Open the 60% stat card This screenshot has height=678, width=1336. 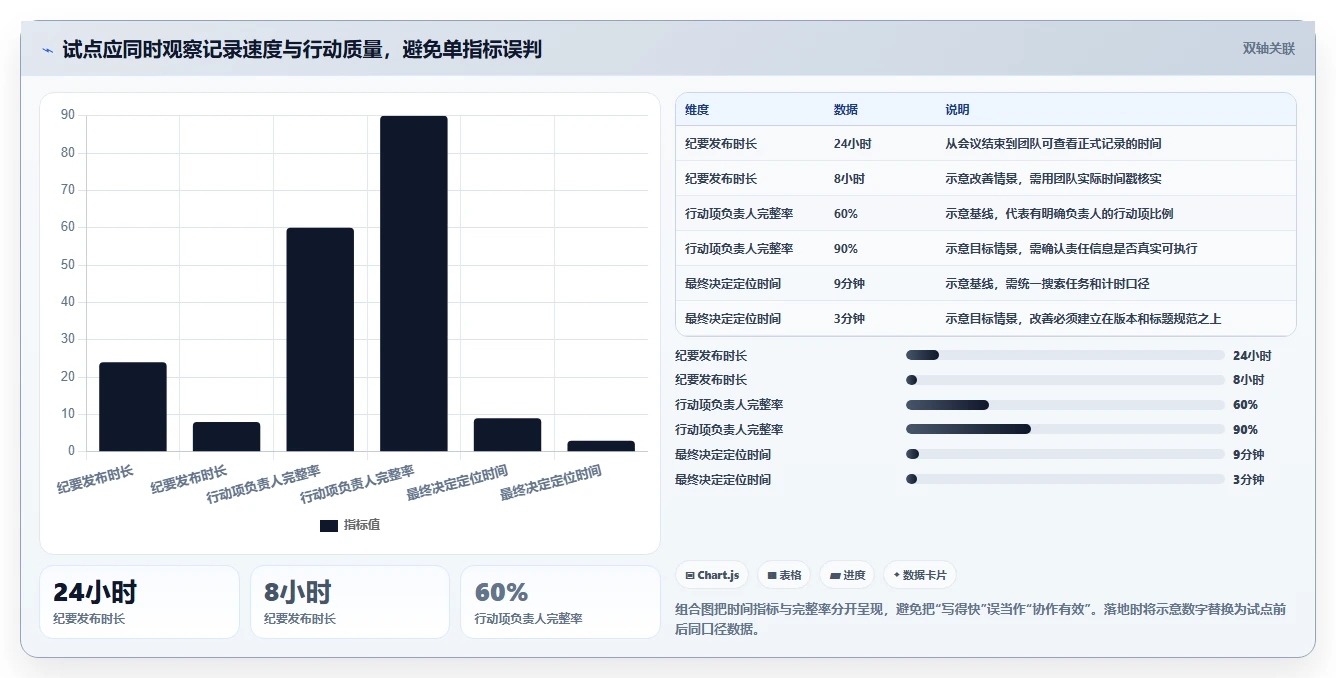tap(560, 602)
